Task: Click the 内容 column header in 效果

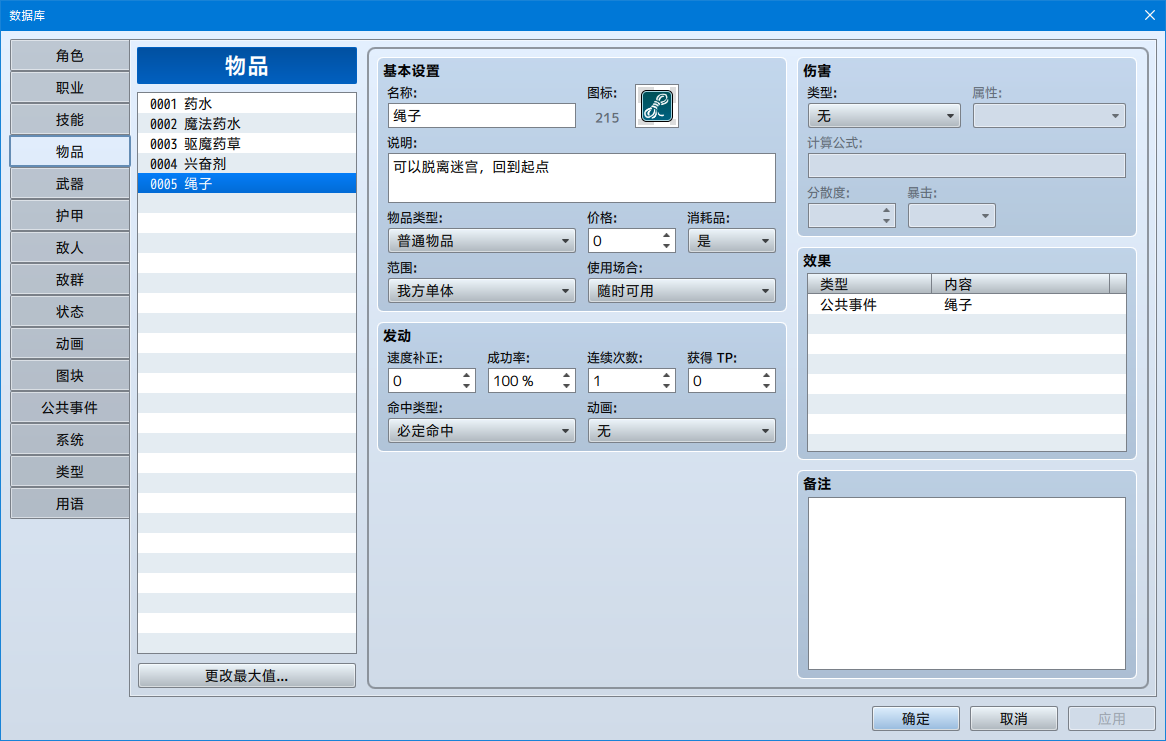Action: [x=1020, y=284]
